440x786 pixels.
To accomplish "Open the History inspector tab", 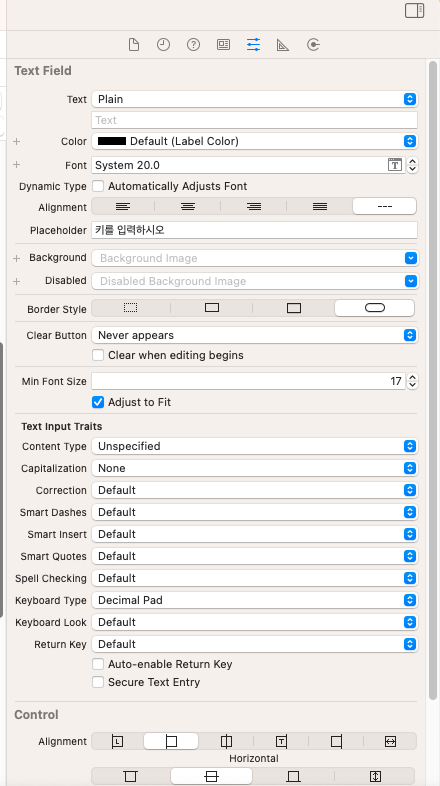I will 163,45.
